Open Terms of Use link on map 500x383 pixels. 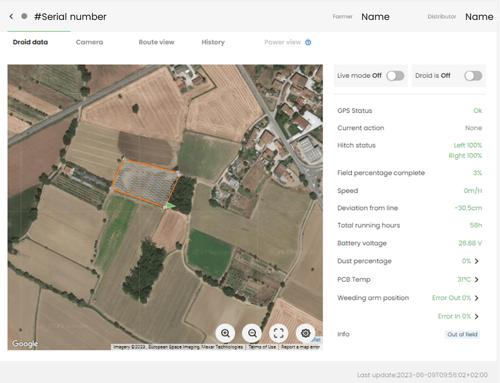tap(262, 347)
